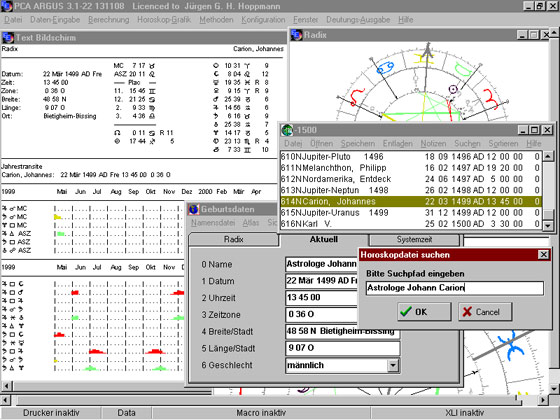The width and height of the screenshot is (560, 420).
Task: Select the 616N Karl V. row
Action: click(x=411, y=224)
